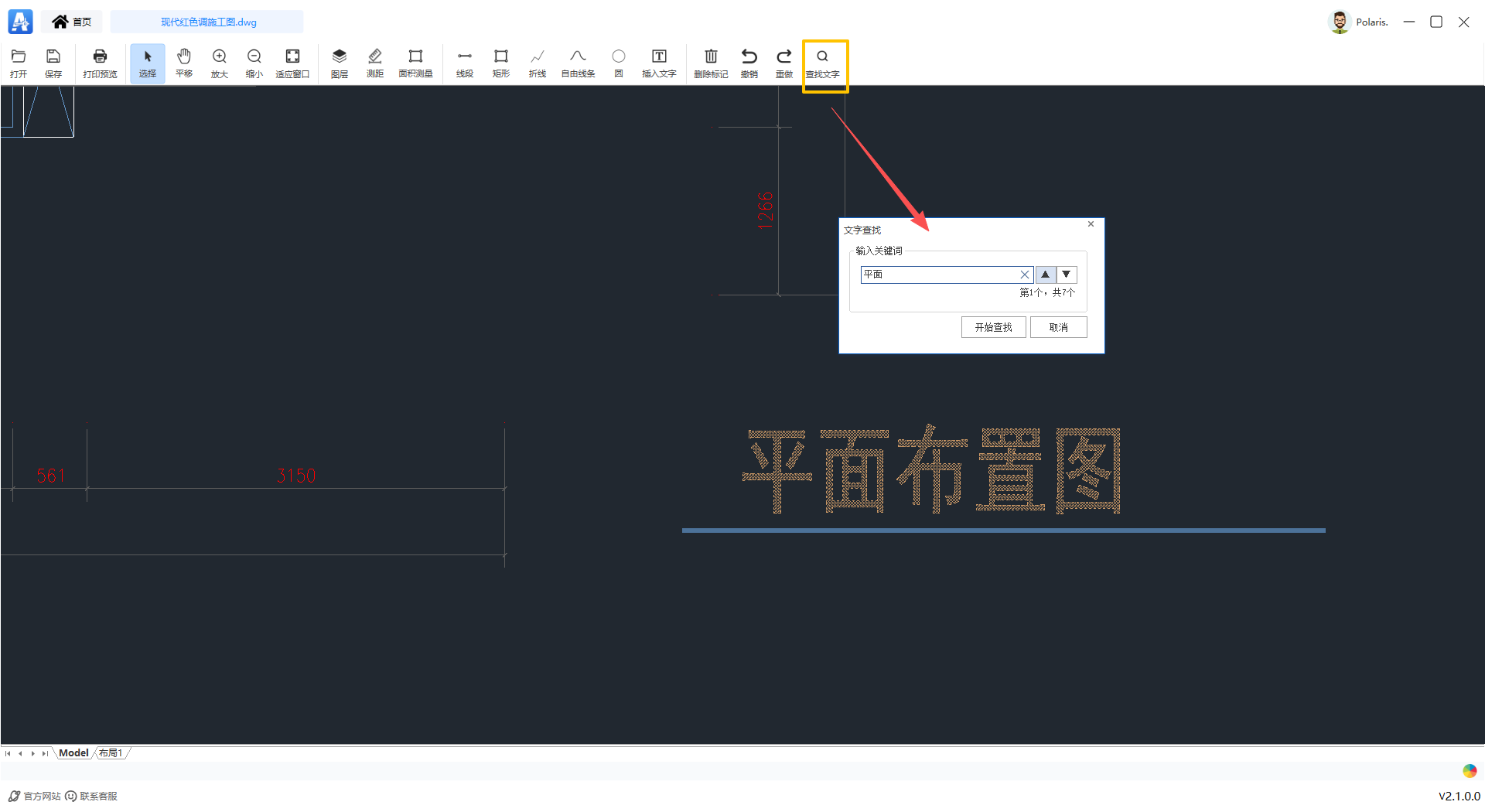Clear the search keyword with the X
The height and width of the screenshot is (812, 1485).
click(1025, 275)
